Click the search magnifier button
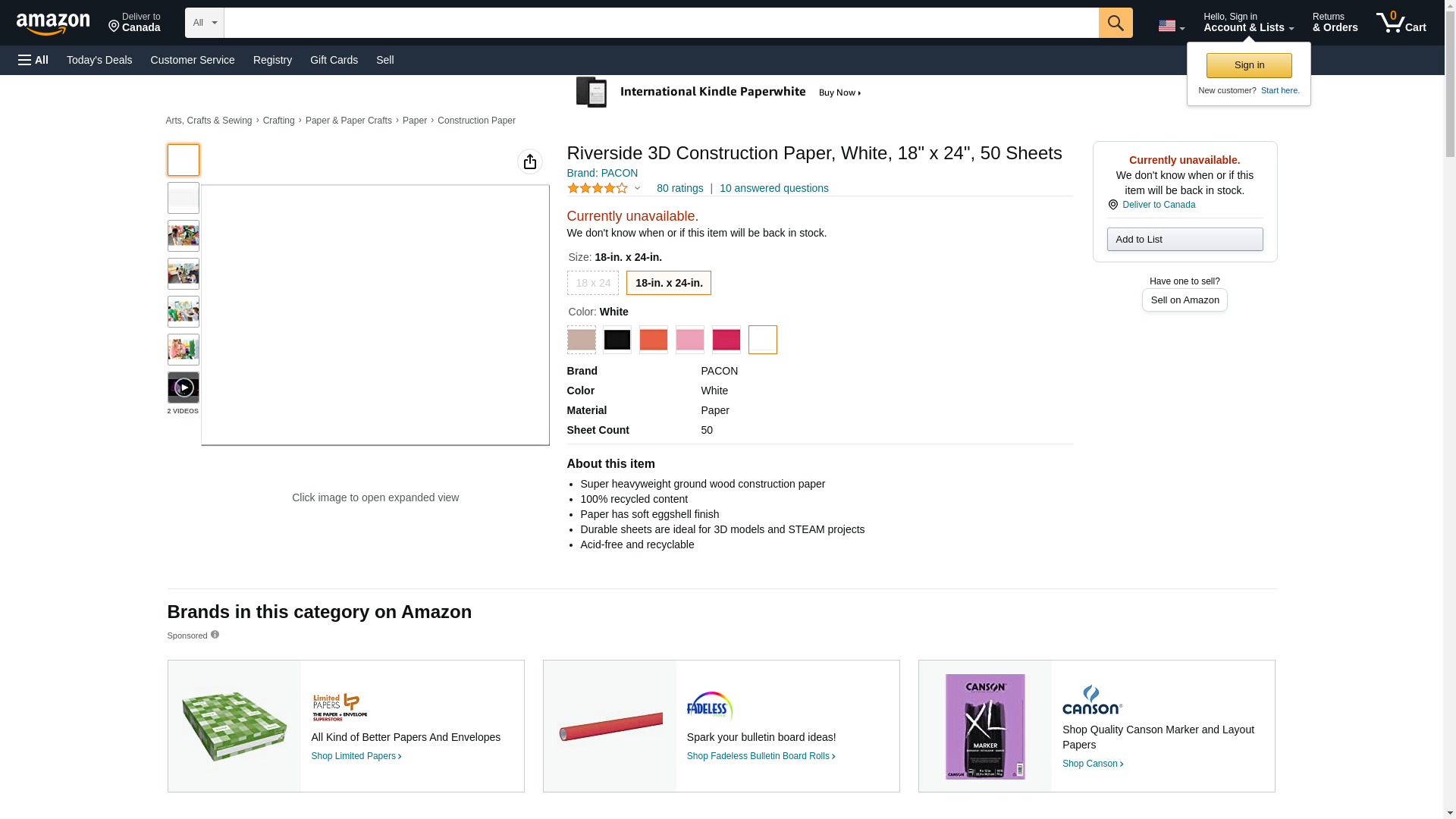Screen dimensions: 1456x819 click(1115, 23)
